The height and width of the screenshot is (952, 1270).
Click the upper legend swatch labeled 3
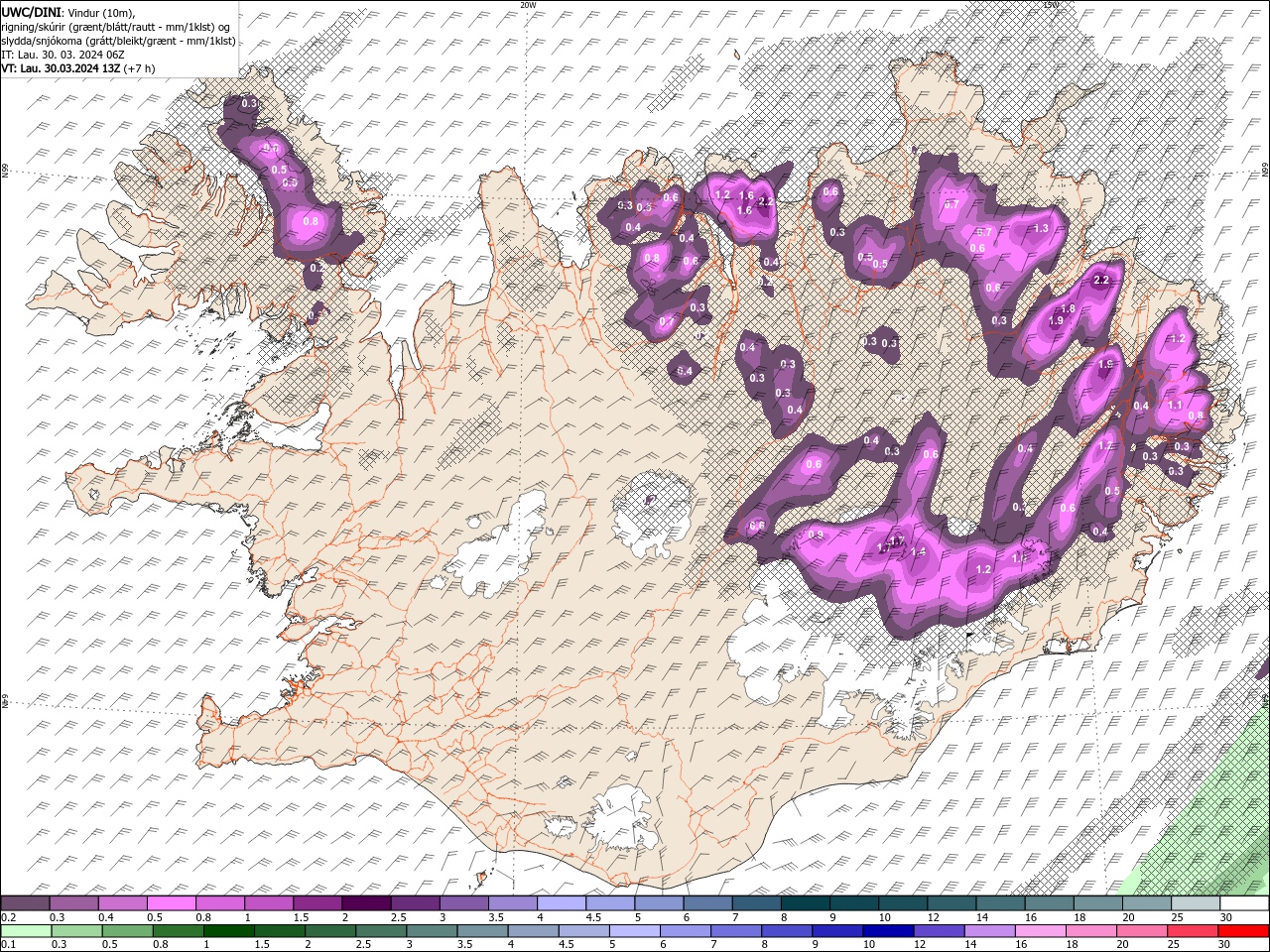coord(463,903)
